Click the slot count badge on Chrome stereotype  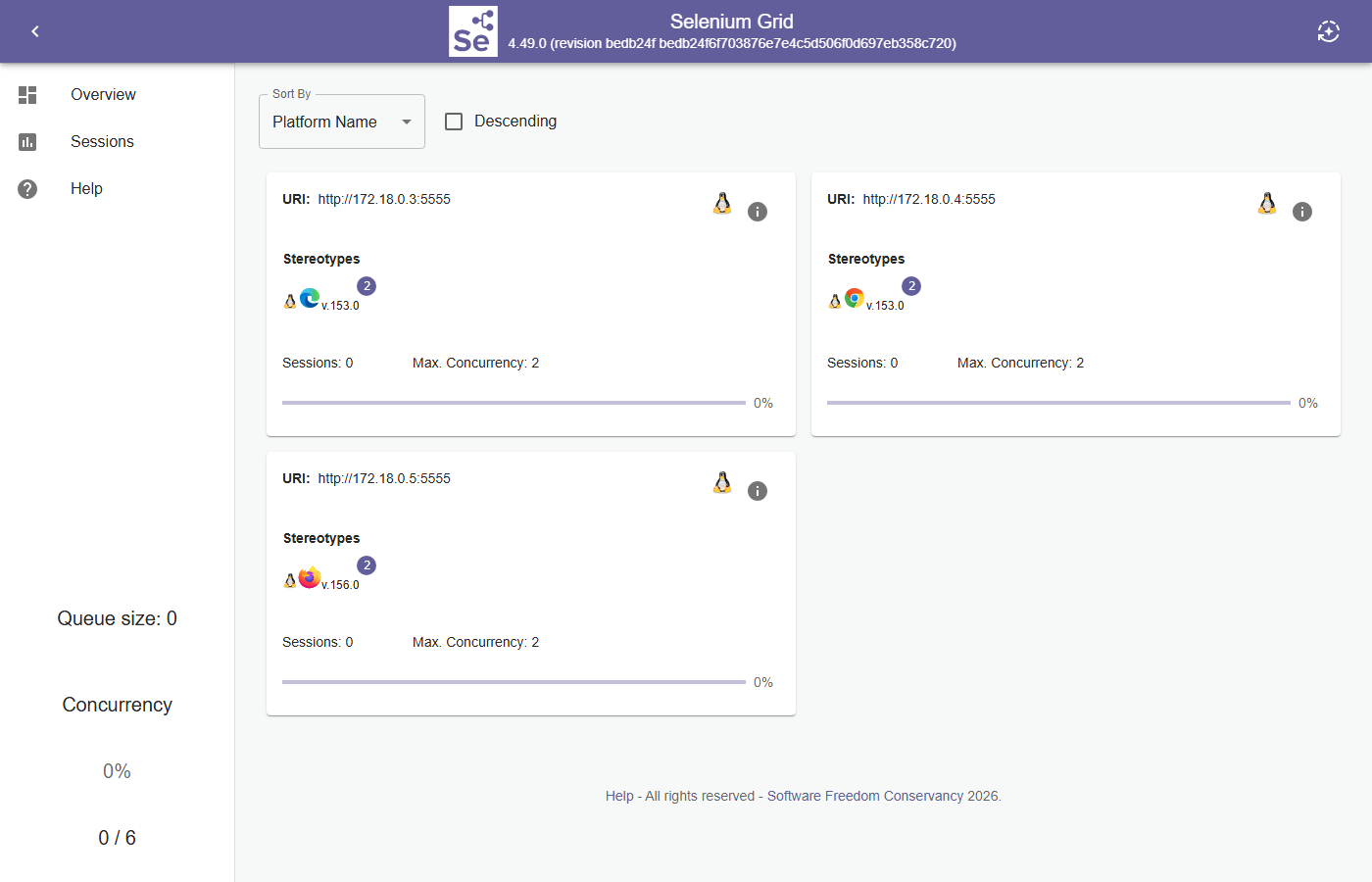(911, 286)
